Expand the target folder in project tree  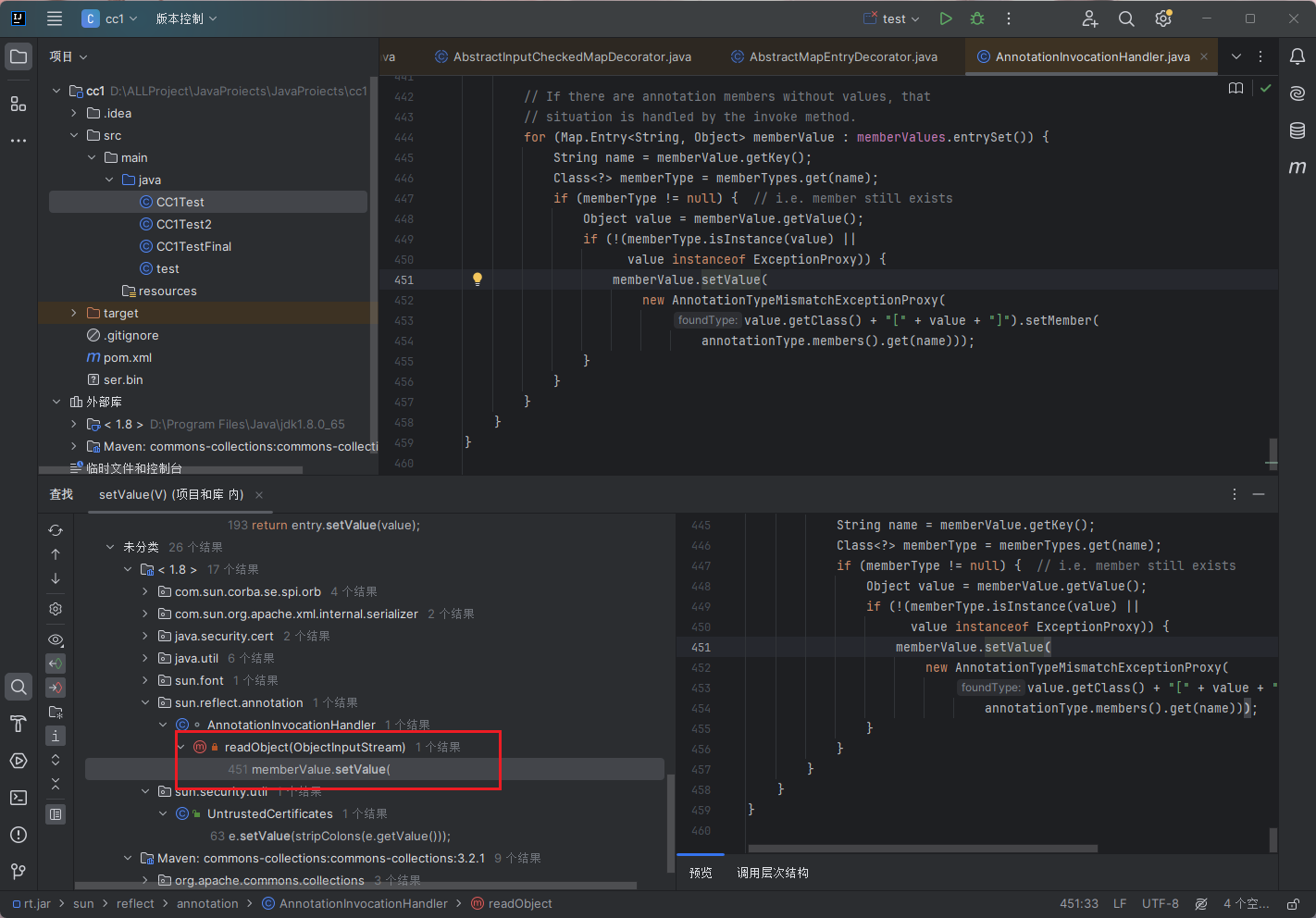tap(74, 313)
